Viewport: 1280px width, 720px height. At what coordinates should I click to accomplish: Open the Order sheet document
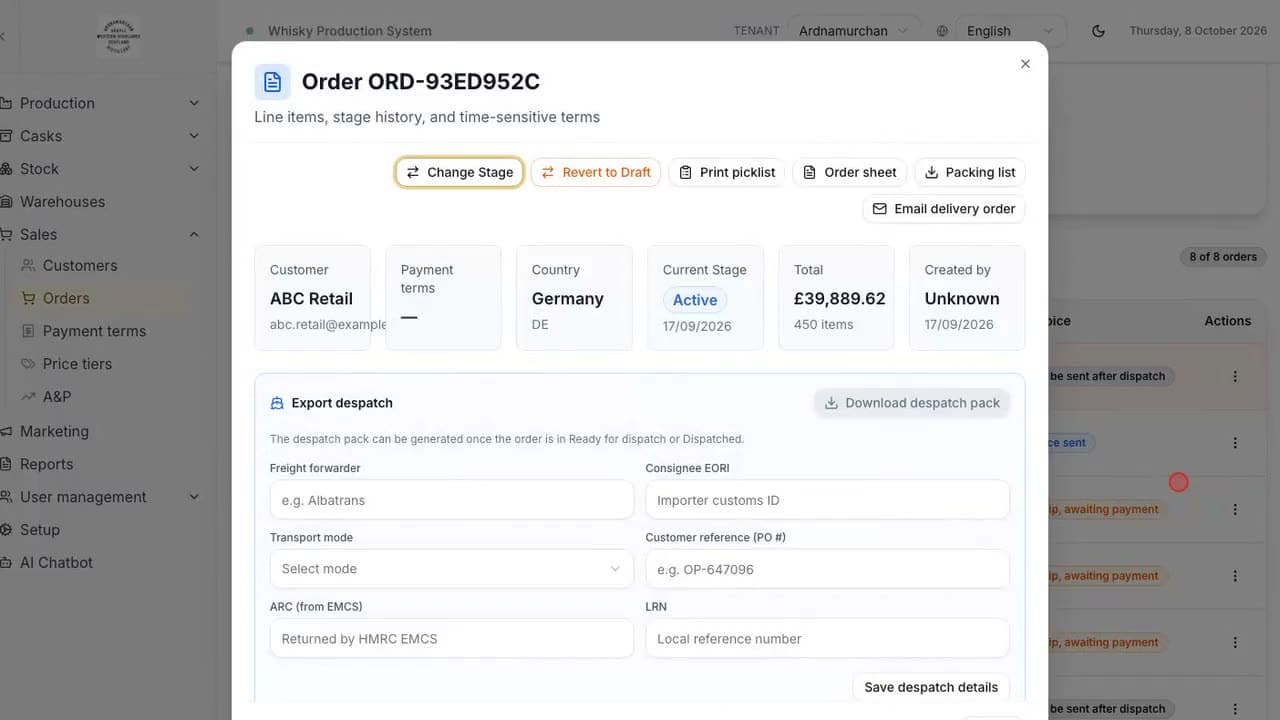click(x=849, y=172)
